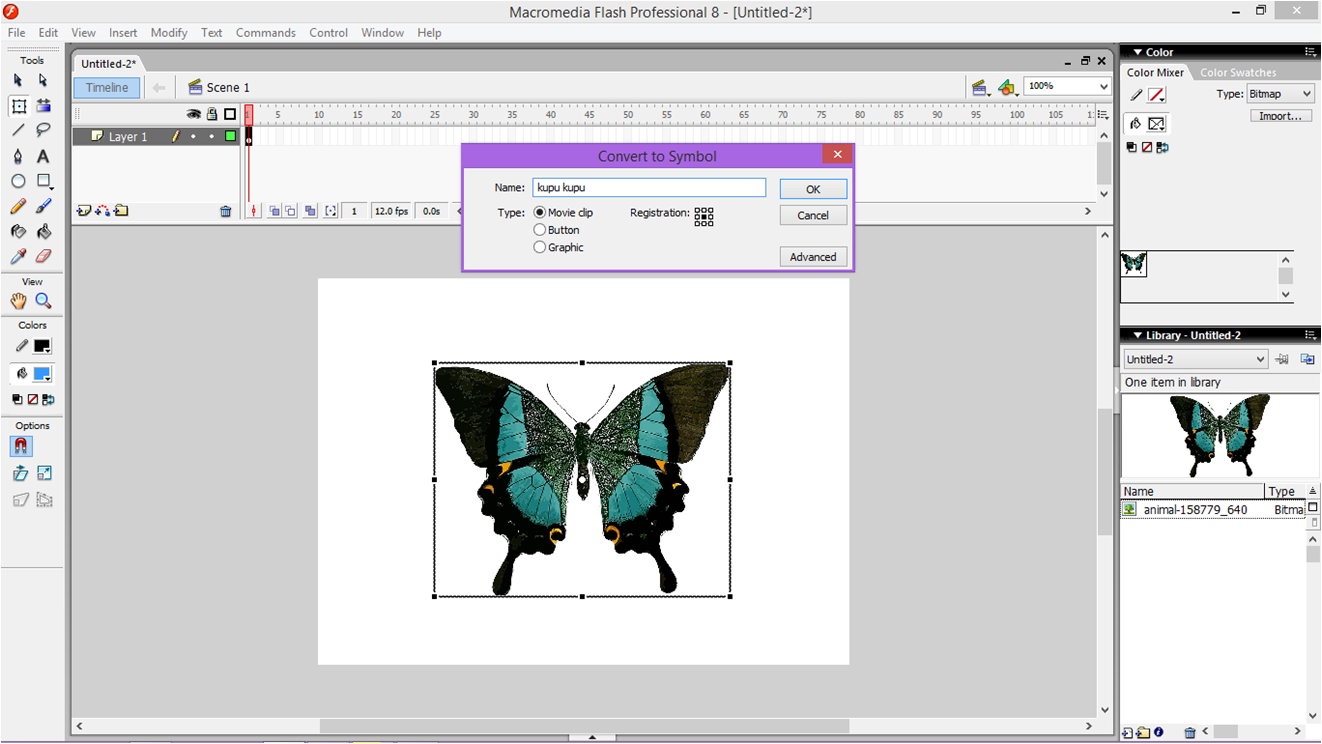Click the Timeline toggle button
This screenshot has height=744, width=1322.
[x=107, y=87]
